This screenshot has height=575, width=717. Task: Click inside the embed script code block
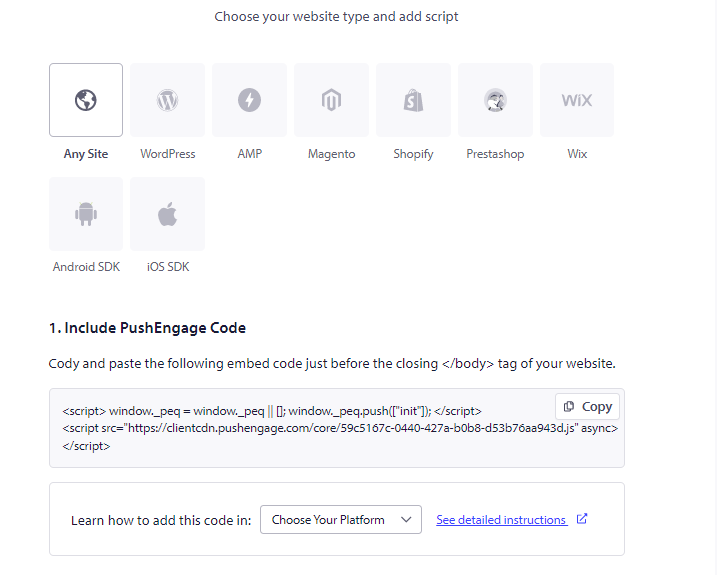[x=337, y=428]
